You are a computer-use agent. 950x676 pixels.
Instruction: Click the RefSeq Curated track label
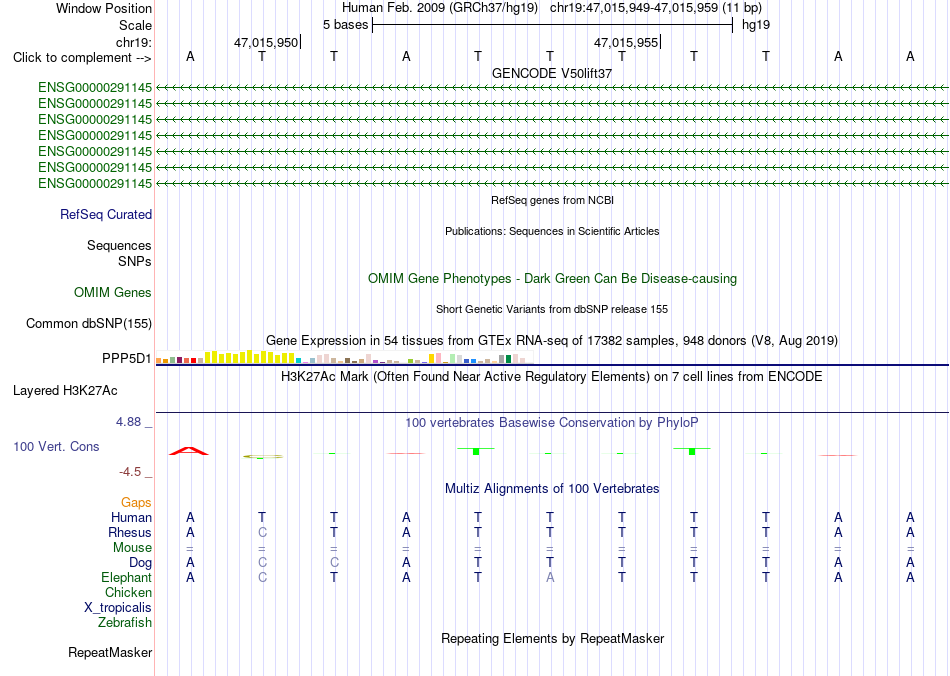click(x=106, y=214)
